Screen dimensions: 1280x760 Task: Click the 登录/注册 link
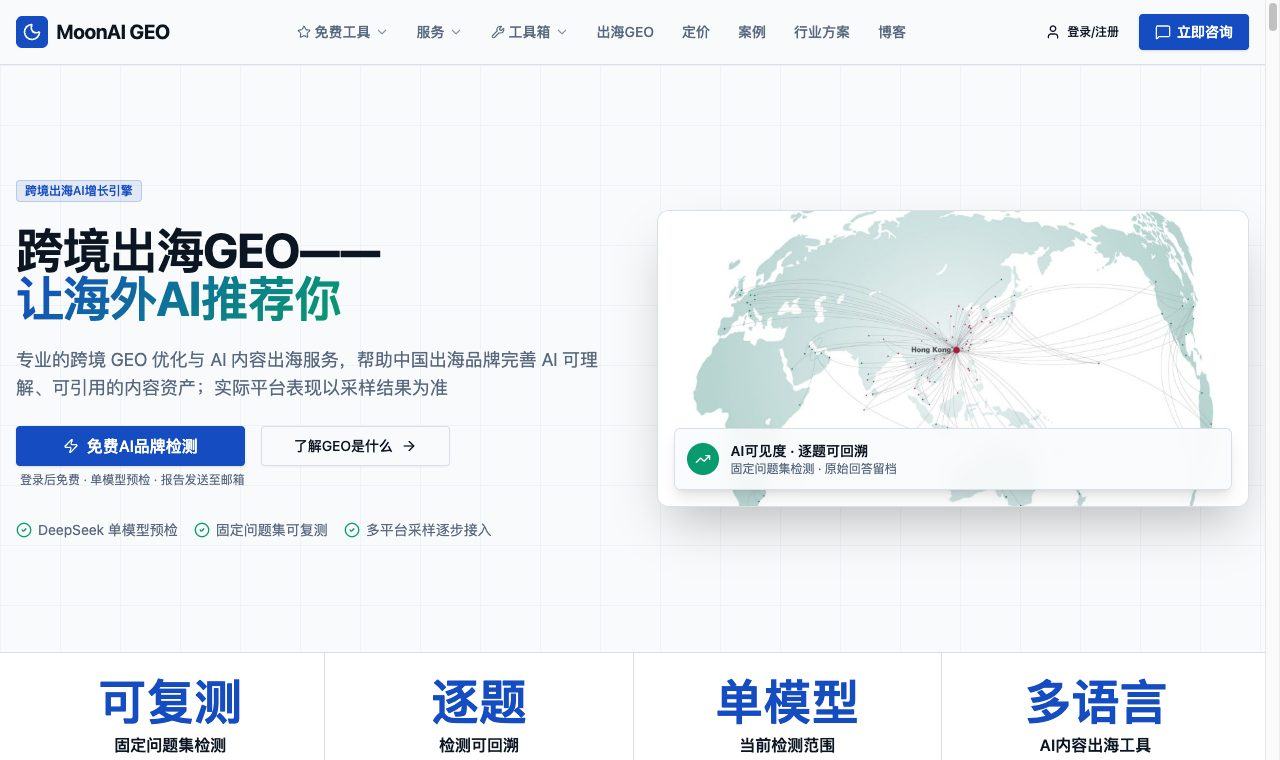(x=1082, y=32)
